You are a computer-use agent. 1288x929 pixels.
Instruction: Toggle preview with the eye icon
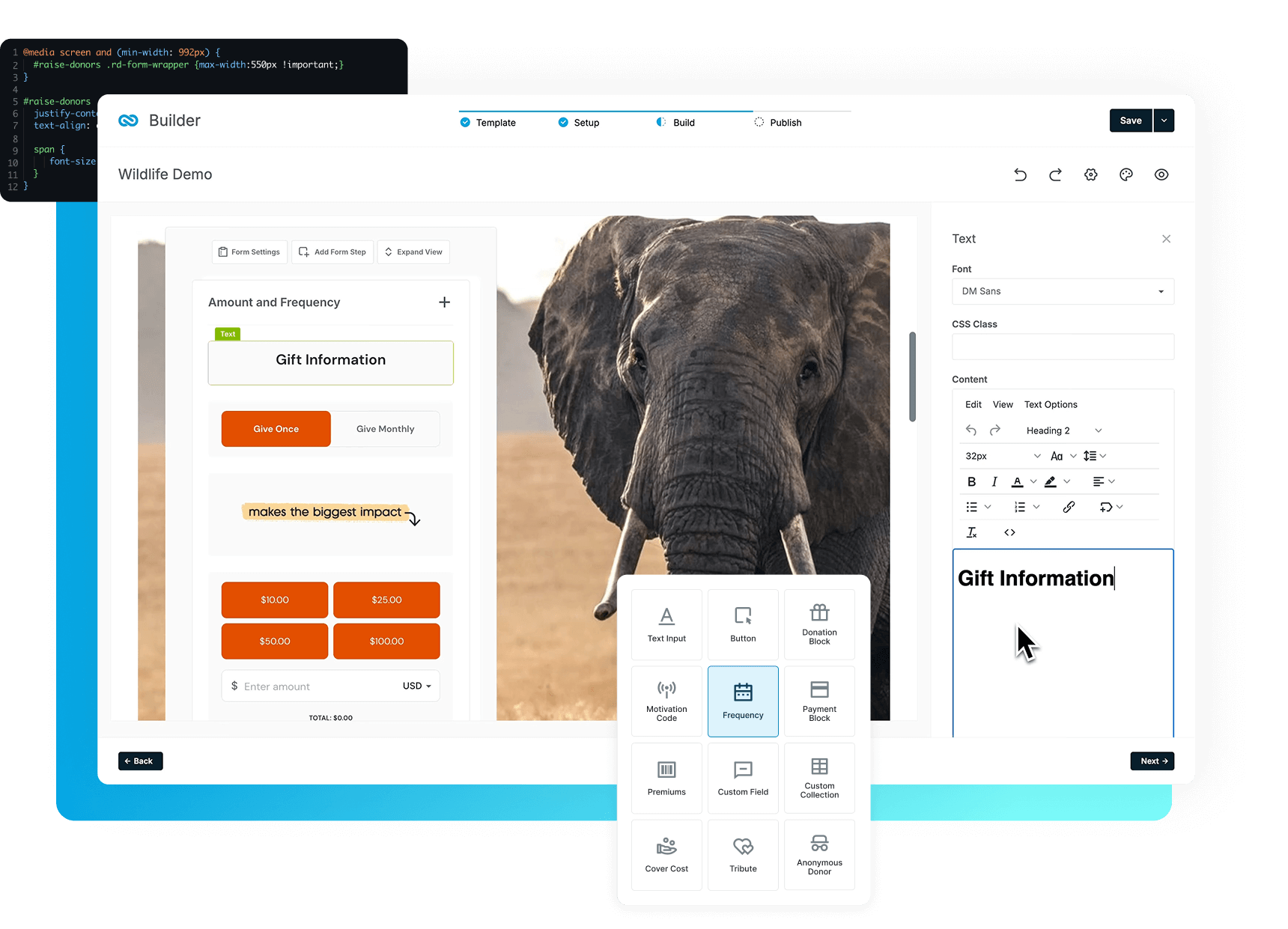coord(1161,174)
